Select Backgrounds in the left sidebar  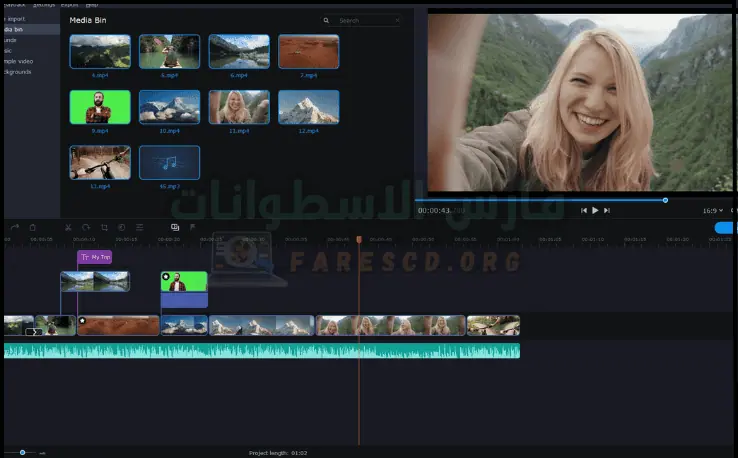pos(17,72)
